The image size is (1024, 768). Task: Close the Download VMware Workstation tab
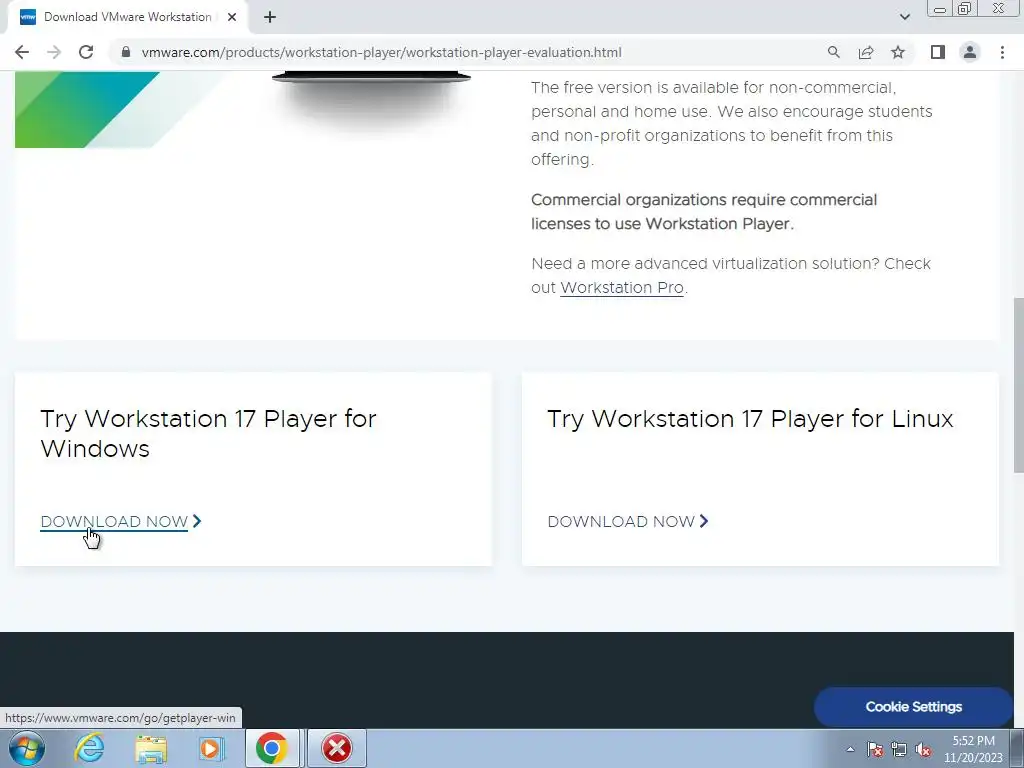pyautogui.click(x=232, y=17)
